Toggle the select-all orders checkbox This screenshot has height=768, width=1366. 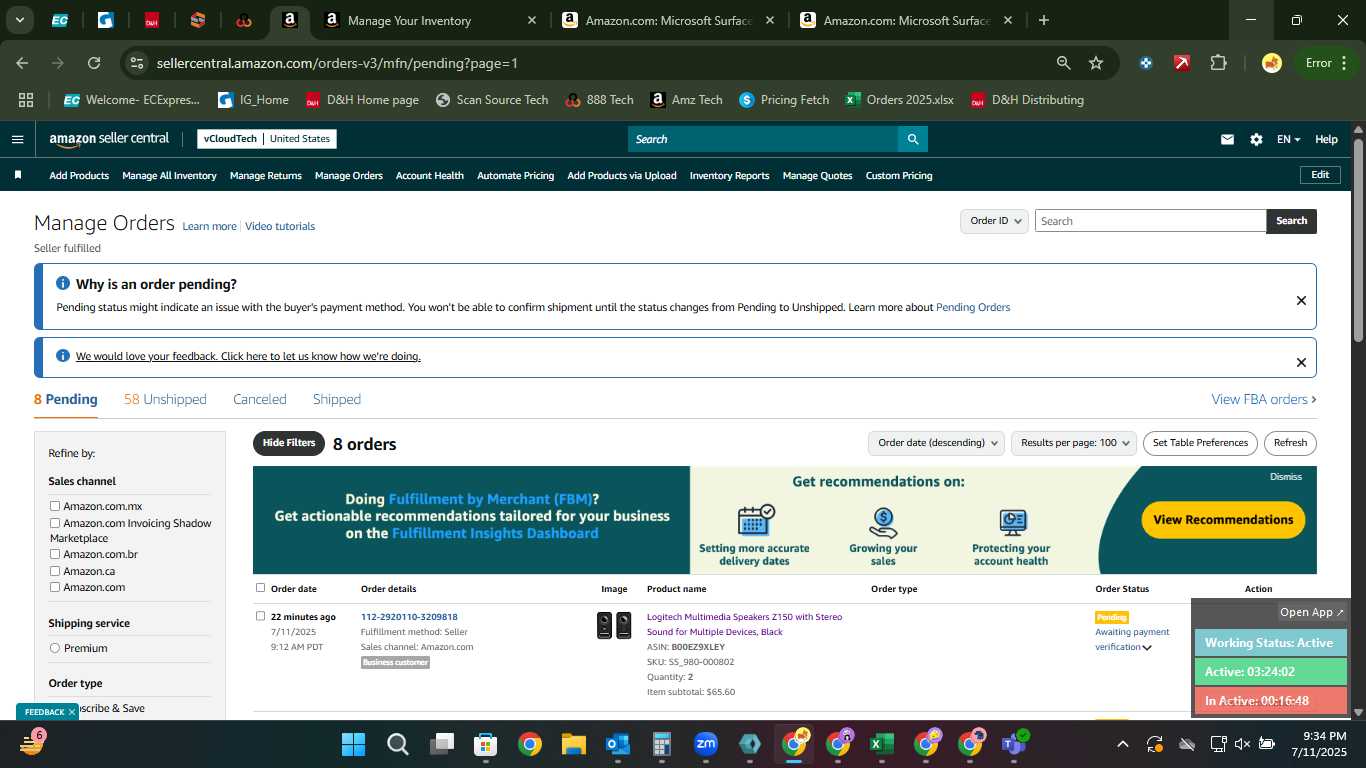(261, 588)
